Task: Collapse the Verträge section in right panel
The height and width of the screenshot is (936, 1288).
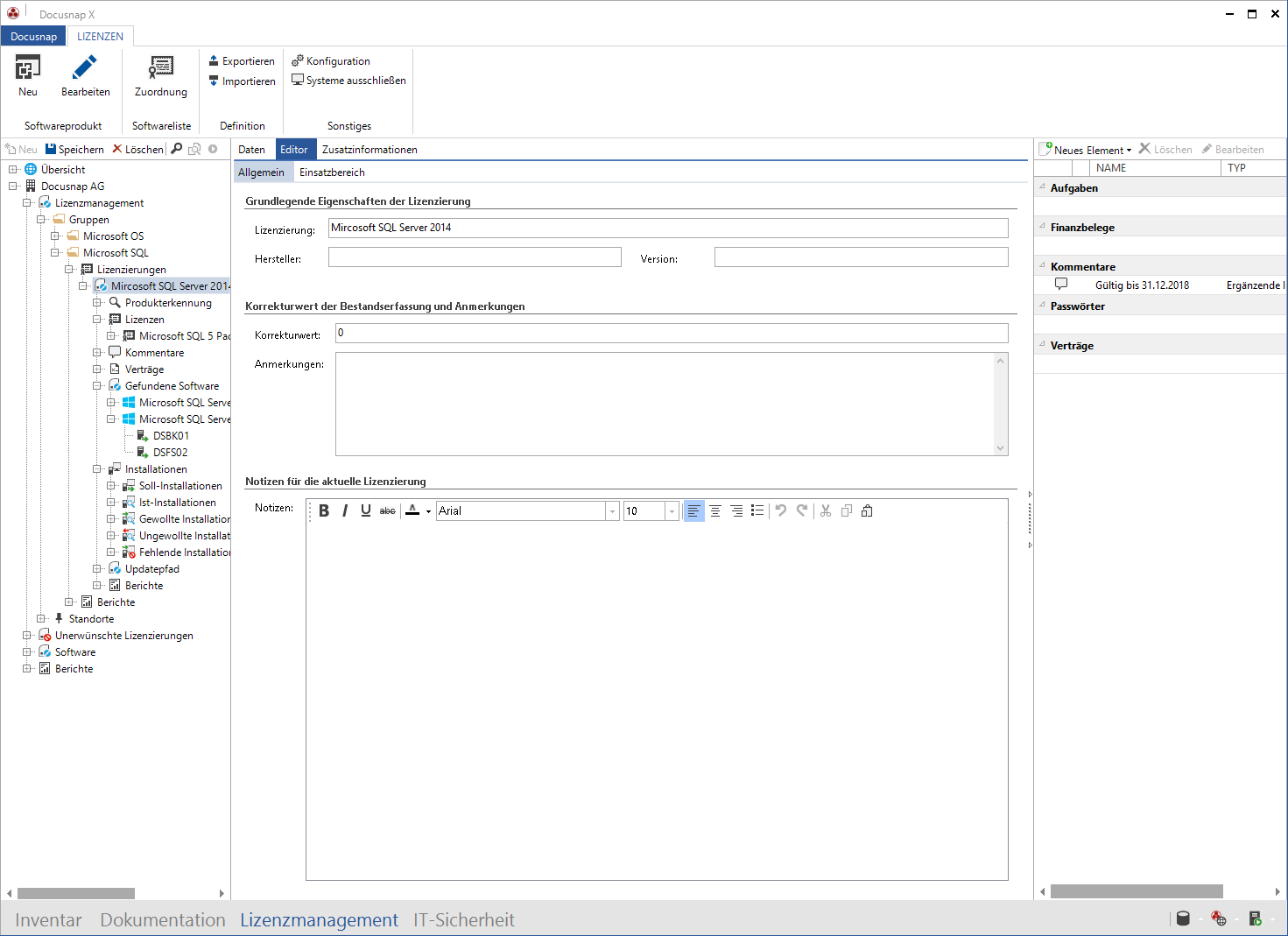Action: [x=1042, y=344]
